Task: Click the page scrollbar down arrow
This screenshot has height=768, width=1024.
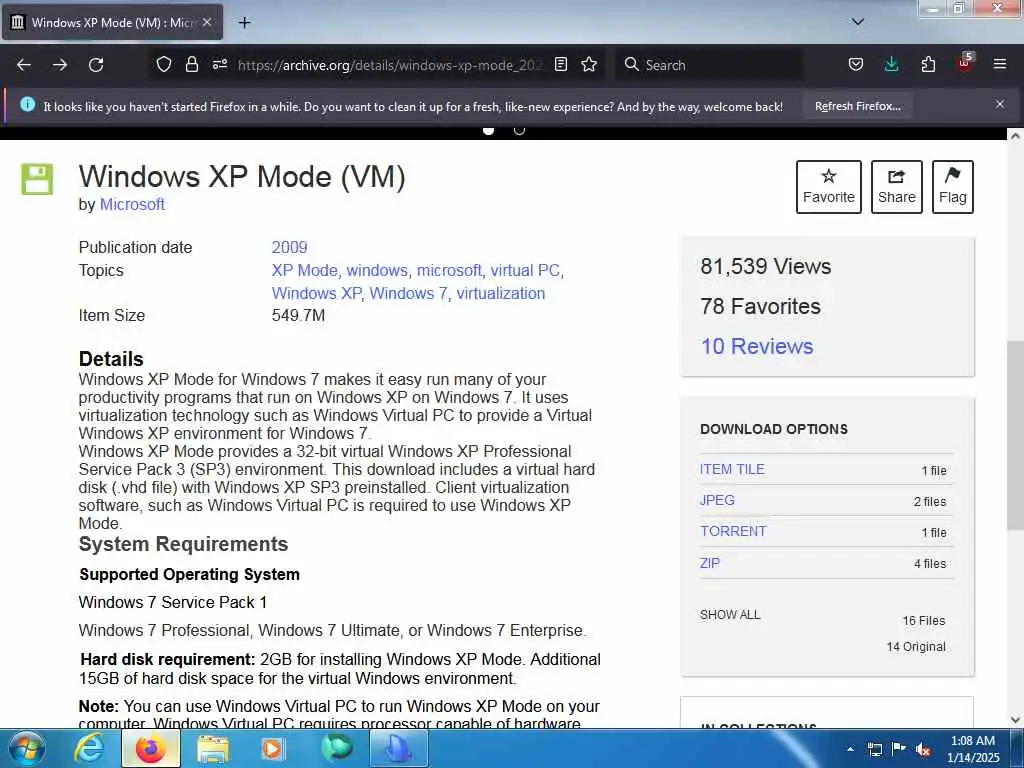Action: [1015, 720]
